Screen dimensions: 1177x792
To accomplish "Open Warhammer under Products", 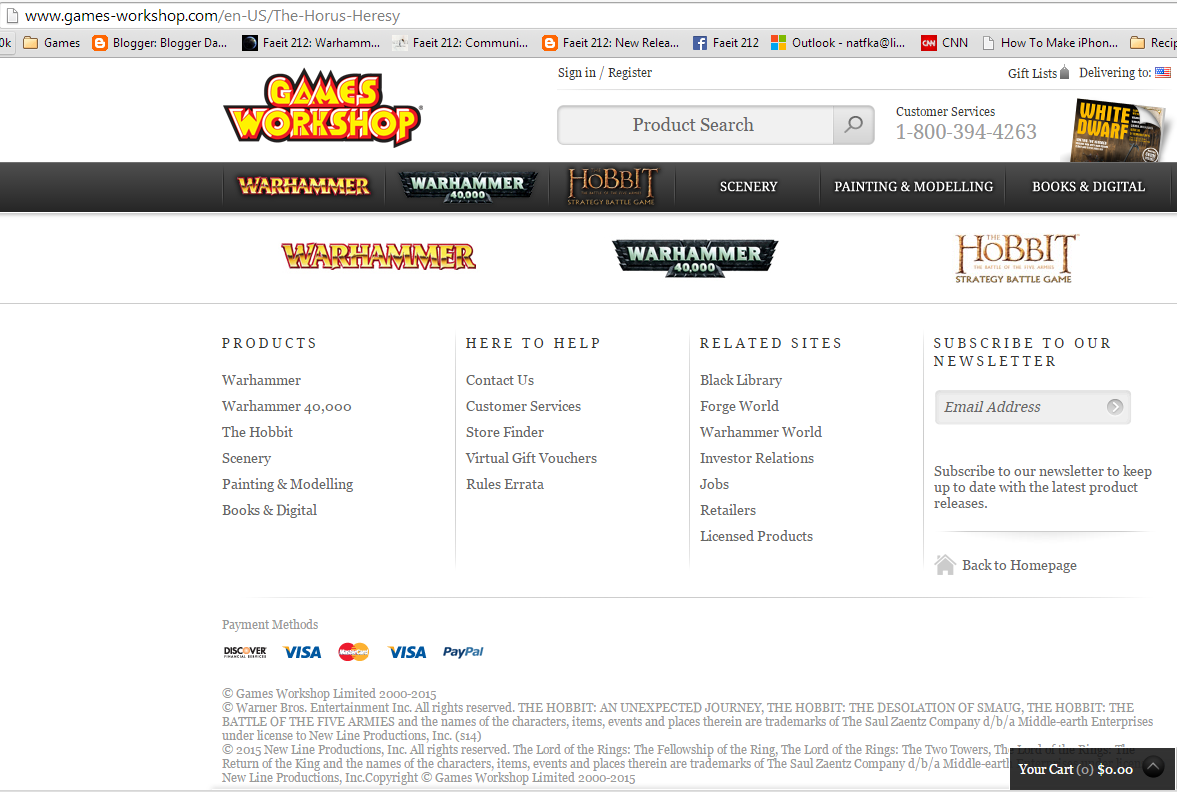I will pyautogui.click(x=261, y=380).
